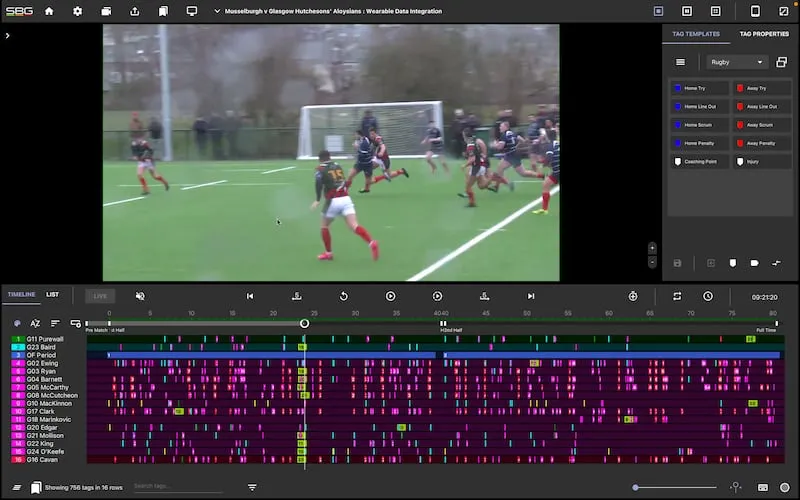Click the clock icon beside the timecode
This screenshot has height=500, width=800.
pyautogui.click(x=708, y=296)
